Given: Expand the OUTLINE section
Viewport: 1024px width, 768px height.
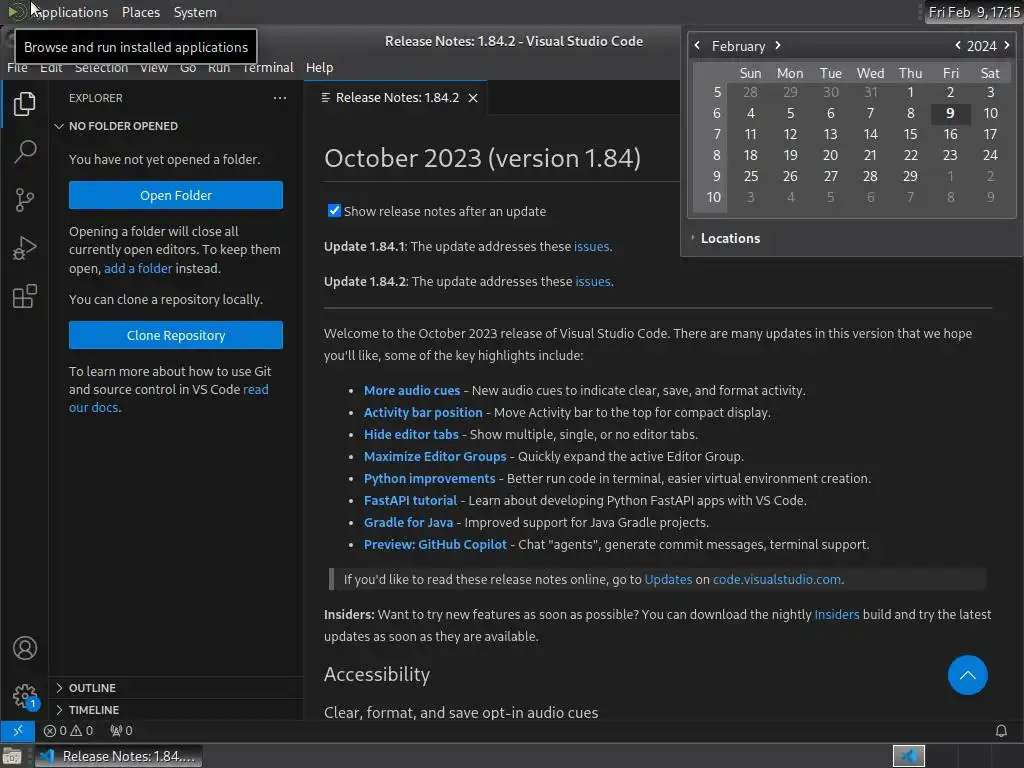Looking at the screenshot, I should (x=176, y=688).
